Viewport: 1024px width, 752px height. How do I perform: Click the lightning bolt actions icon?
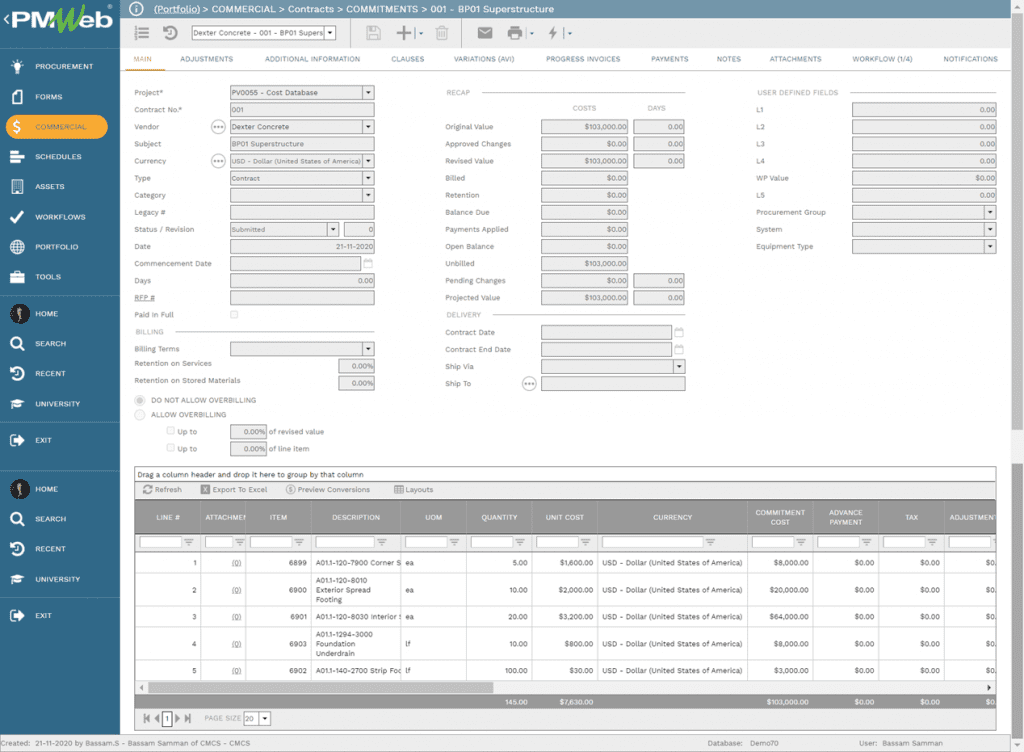[x=552, y=33]
